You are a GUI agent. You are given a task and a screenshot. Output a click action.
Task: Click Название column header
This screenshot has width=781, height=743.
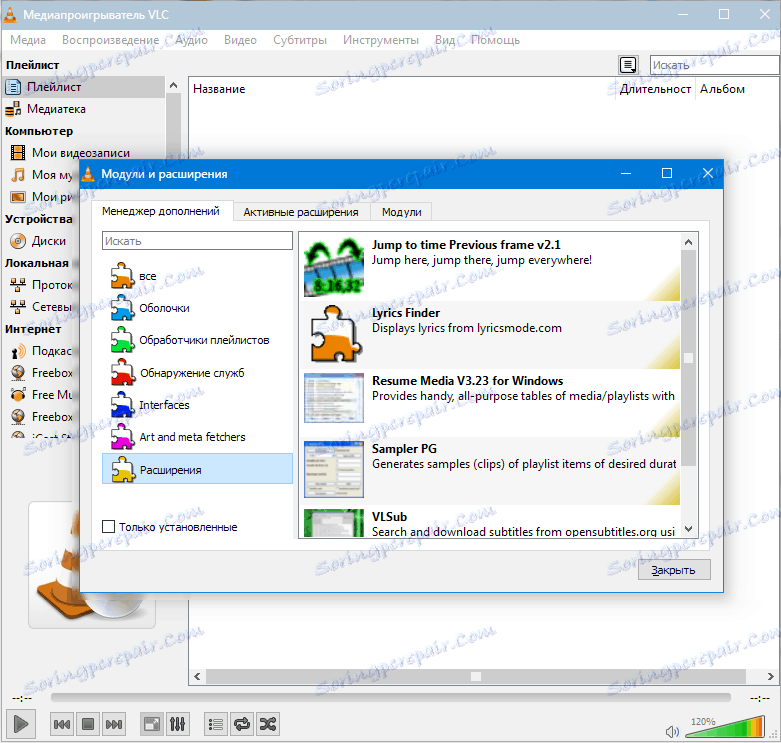[x=401, y=89]
